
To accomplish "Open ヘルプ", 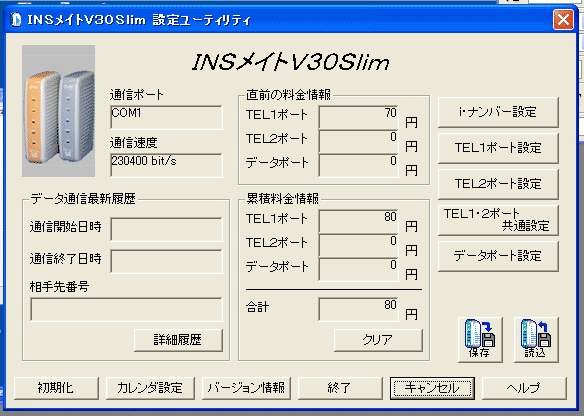I will point(524,388).
